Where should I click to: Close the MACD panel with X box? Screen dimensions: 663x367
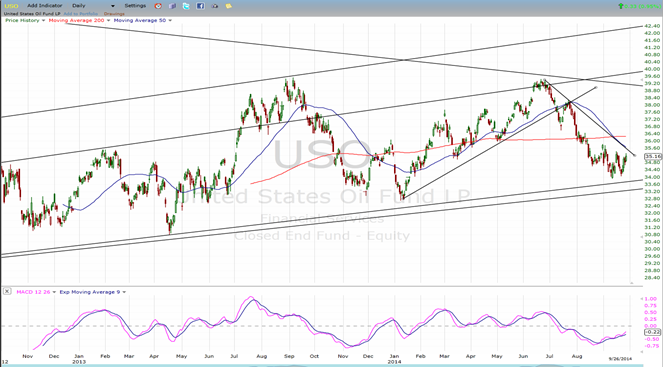click(x=7, y=291)
